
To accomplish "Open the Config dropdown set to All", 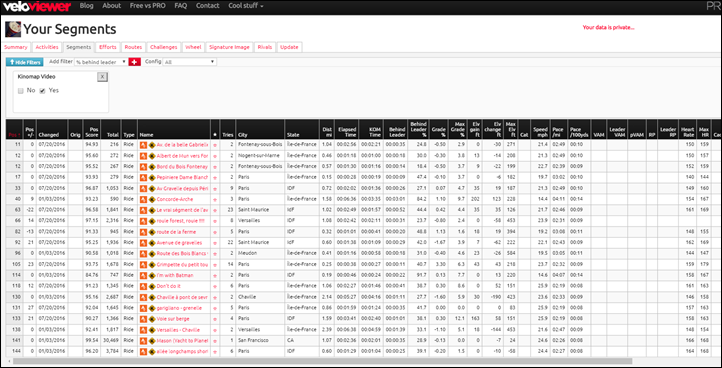I will [190, 62].
